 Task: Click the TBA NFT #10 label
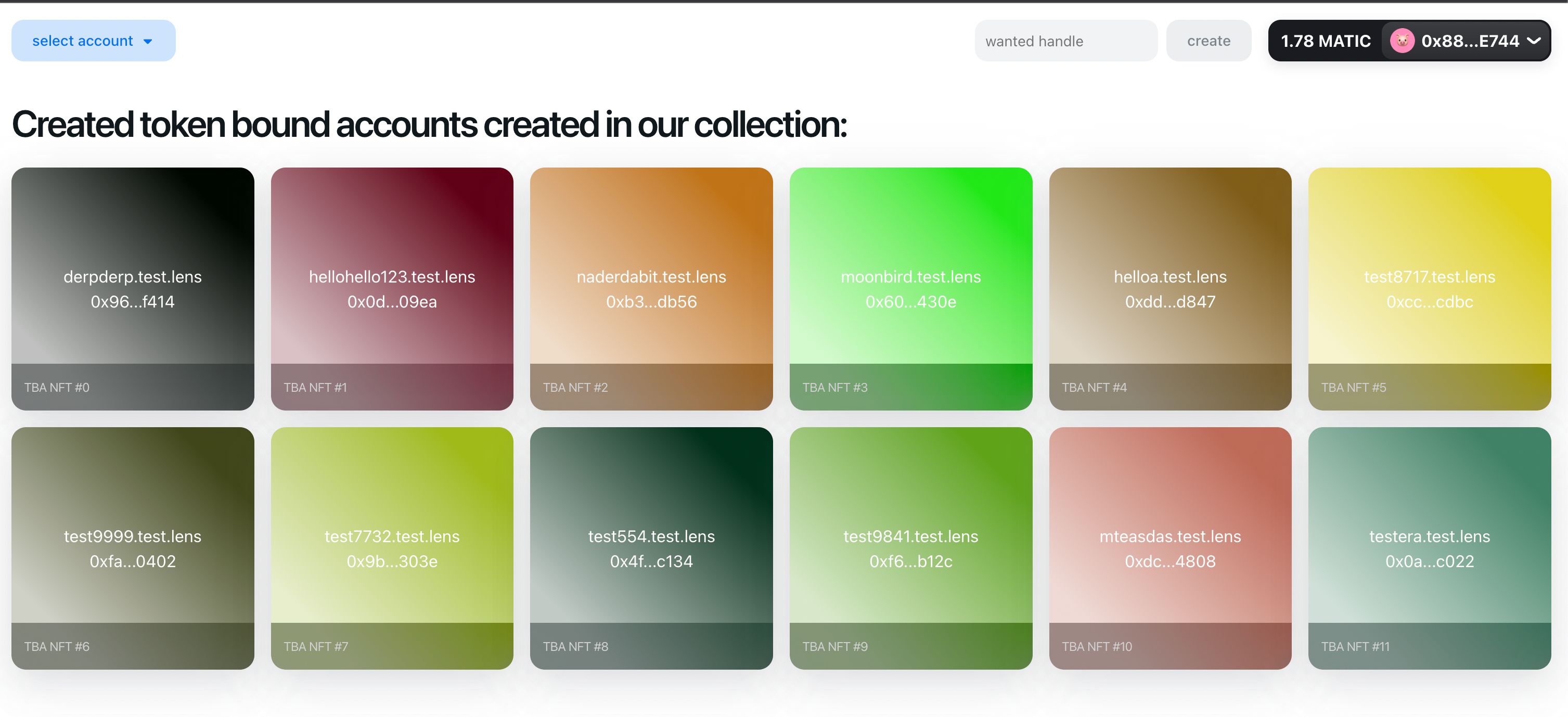click(x=1097, y=646)
